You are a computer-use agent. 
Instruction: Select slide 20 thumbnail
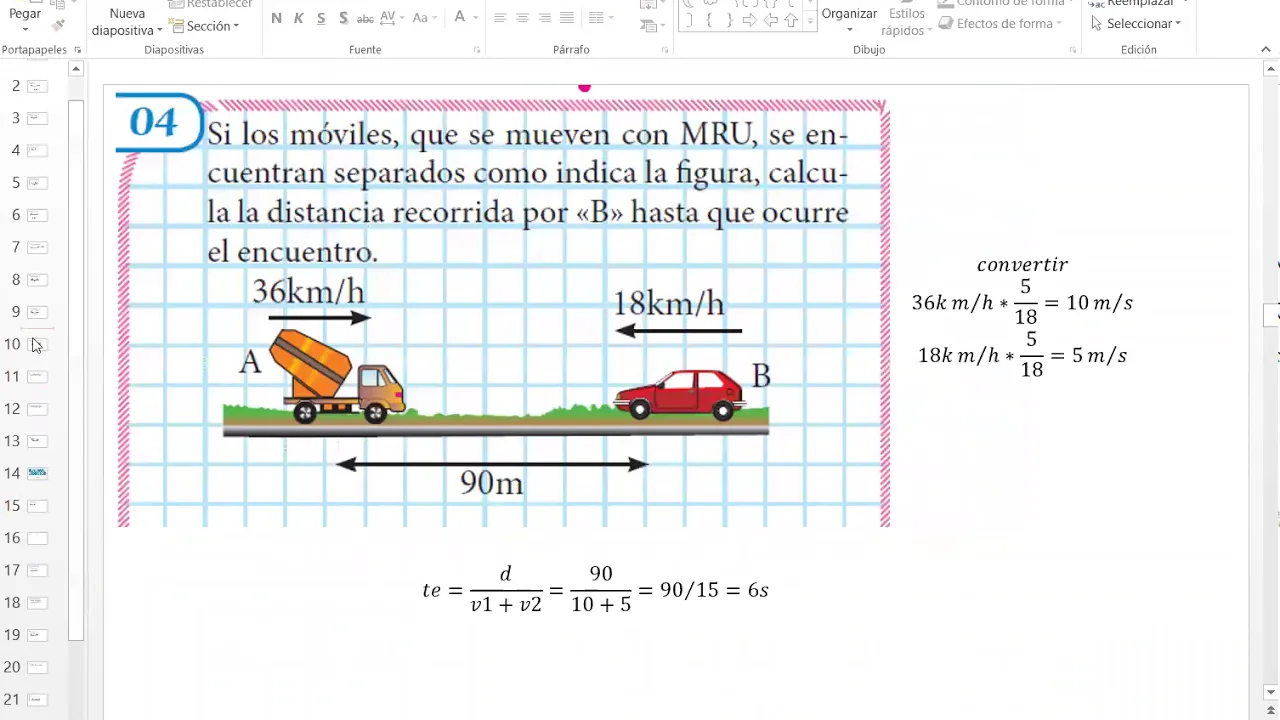click(x=38, y=667)
